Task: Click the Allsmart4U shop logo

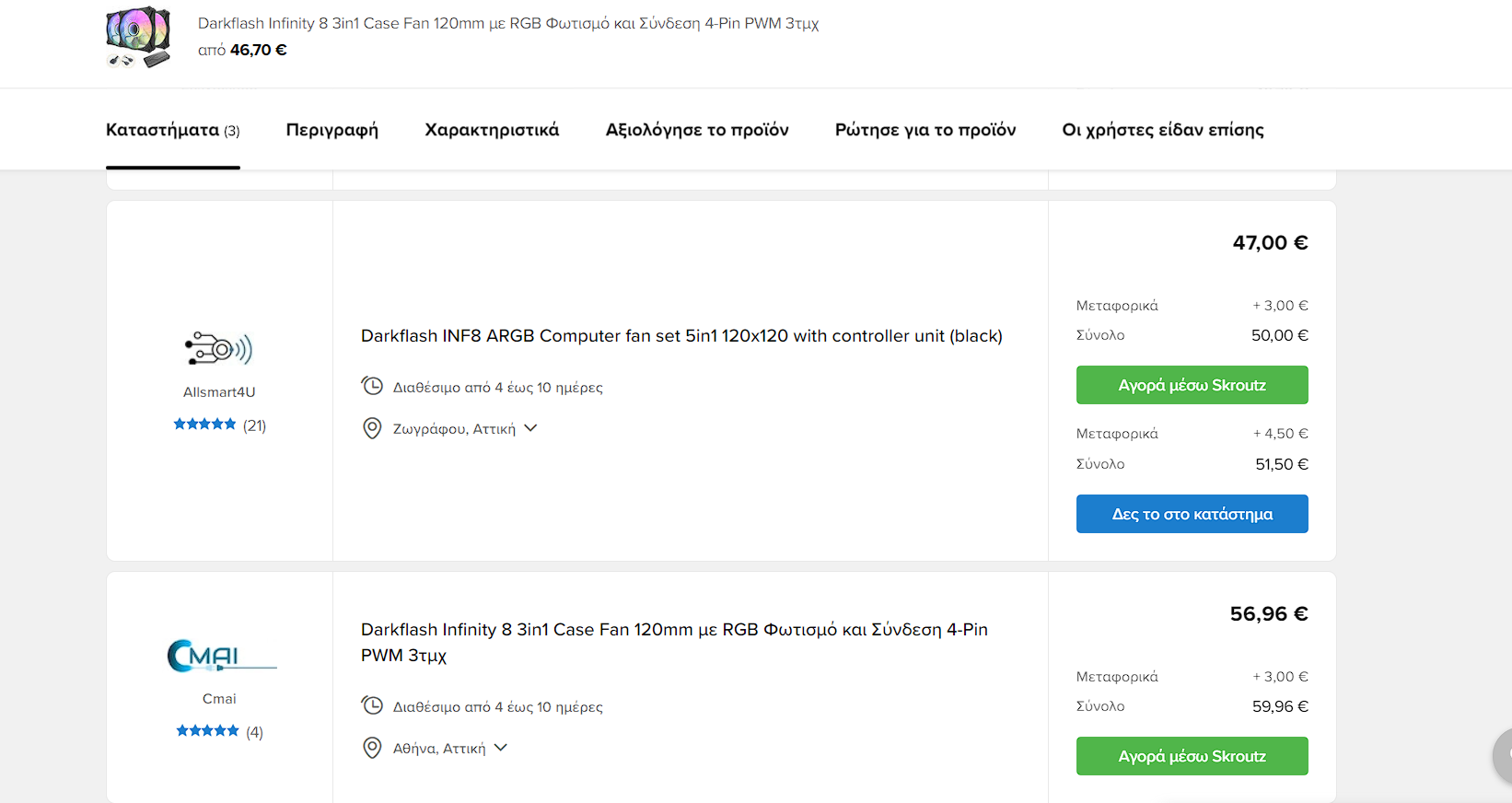Action: coord(219,349)
